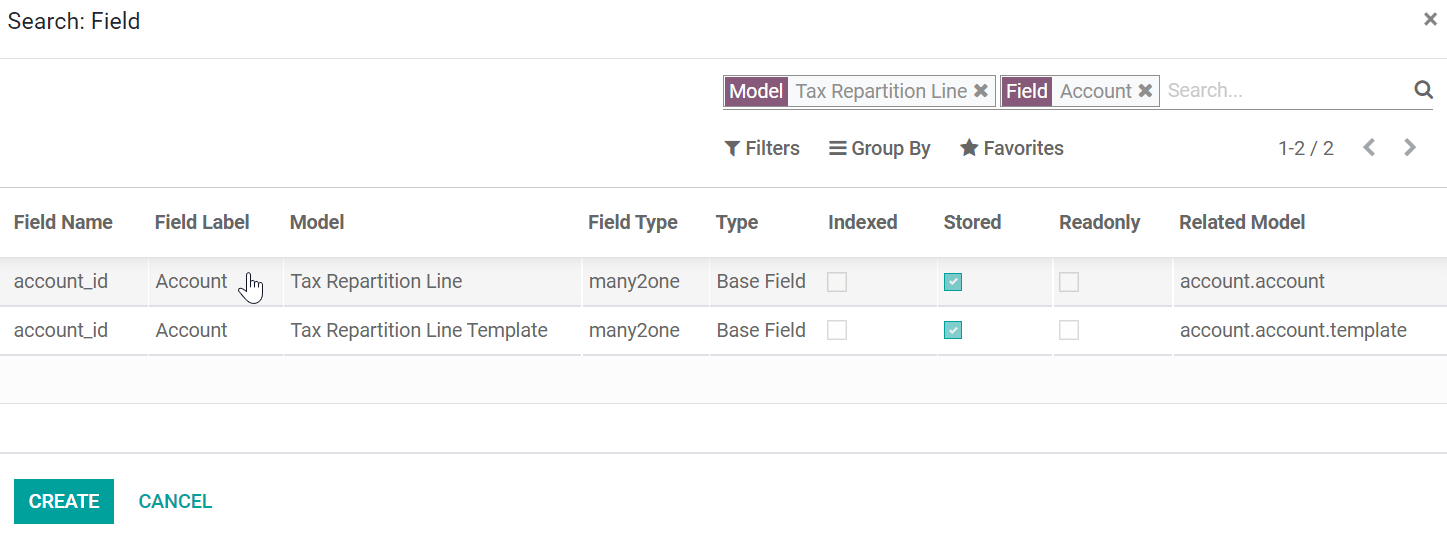Open the Favorites dropdown
The image size is (1447, 535).
(x=1012, y=148)
